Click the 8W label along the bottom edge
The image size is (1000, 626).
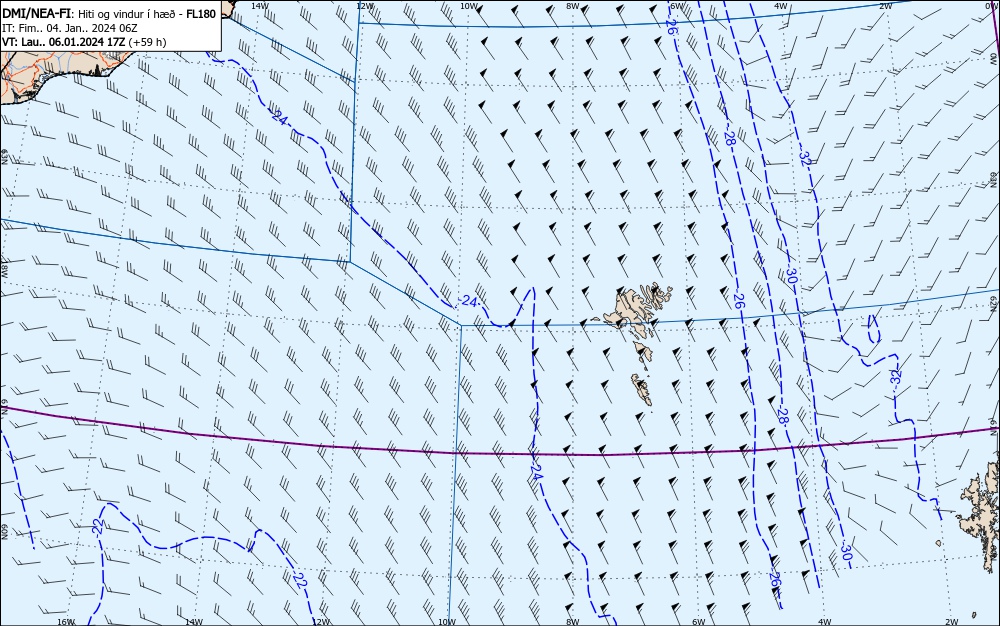(573, 622)
